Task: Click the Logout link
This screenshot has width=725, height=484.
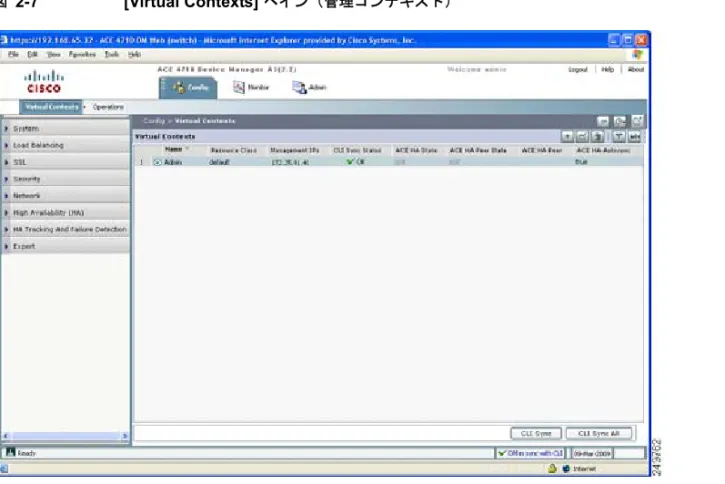Action: (x=578, y=69)
